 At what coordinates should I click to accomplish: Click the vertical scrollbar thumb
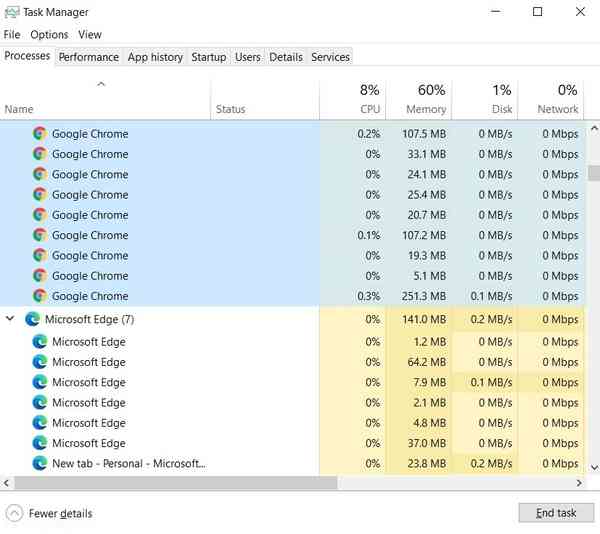tap(594, 173)
